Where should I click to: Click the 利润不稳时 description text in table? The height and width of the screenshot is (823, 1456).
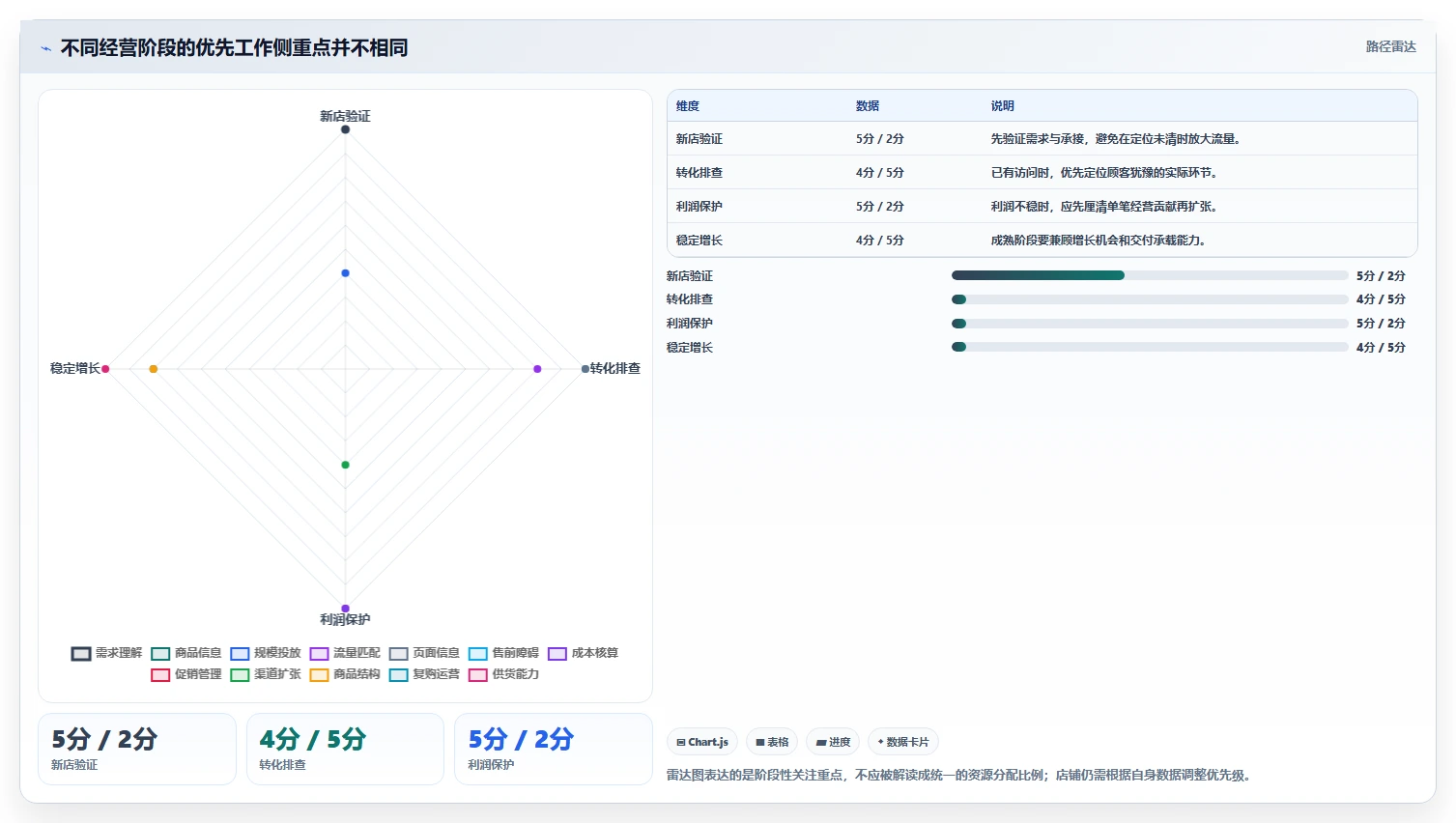tap(1104, 207)
